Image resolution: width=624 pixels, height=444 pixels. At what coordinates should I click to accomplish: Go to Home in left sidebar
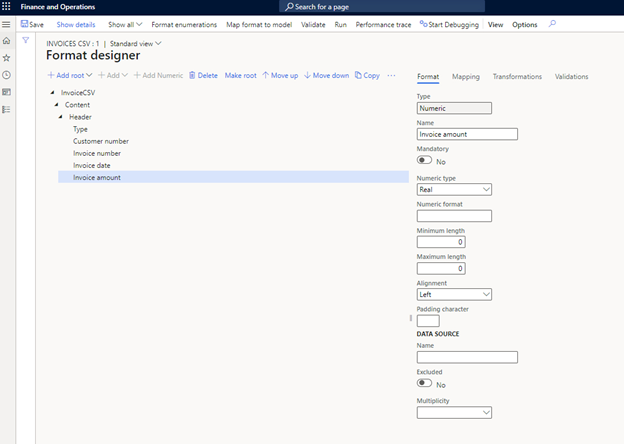click(x=6, y=41)
